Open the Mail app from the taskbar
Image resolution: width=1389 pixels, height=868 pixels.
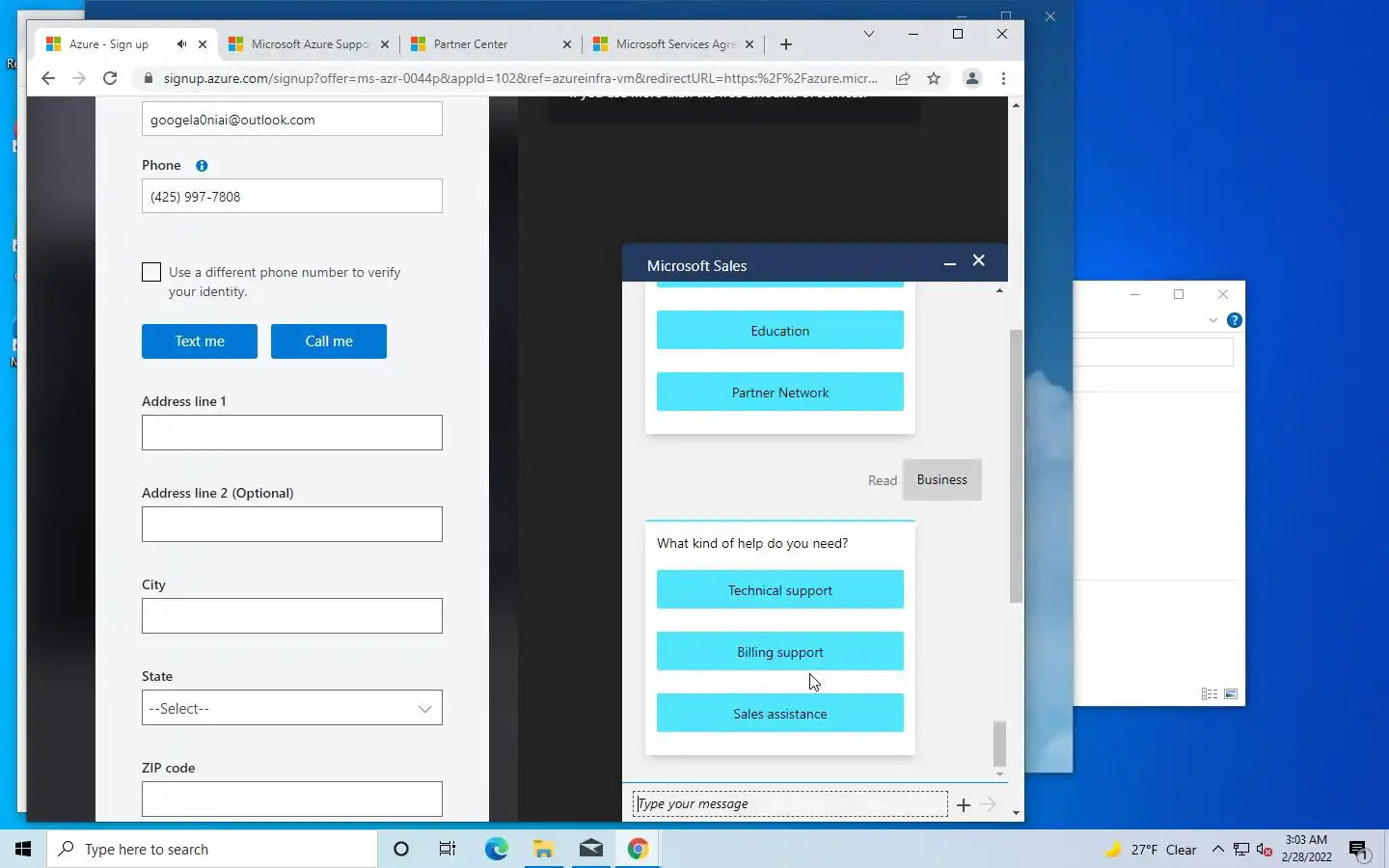pyautogui.click(x=591, y=849)
